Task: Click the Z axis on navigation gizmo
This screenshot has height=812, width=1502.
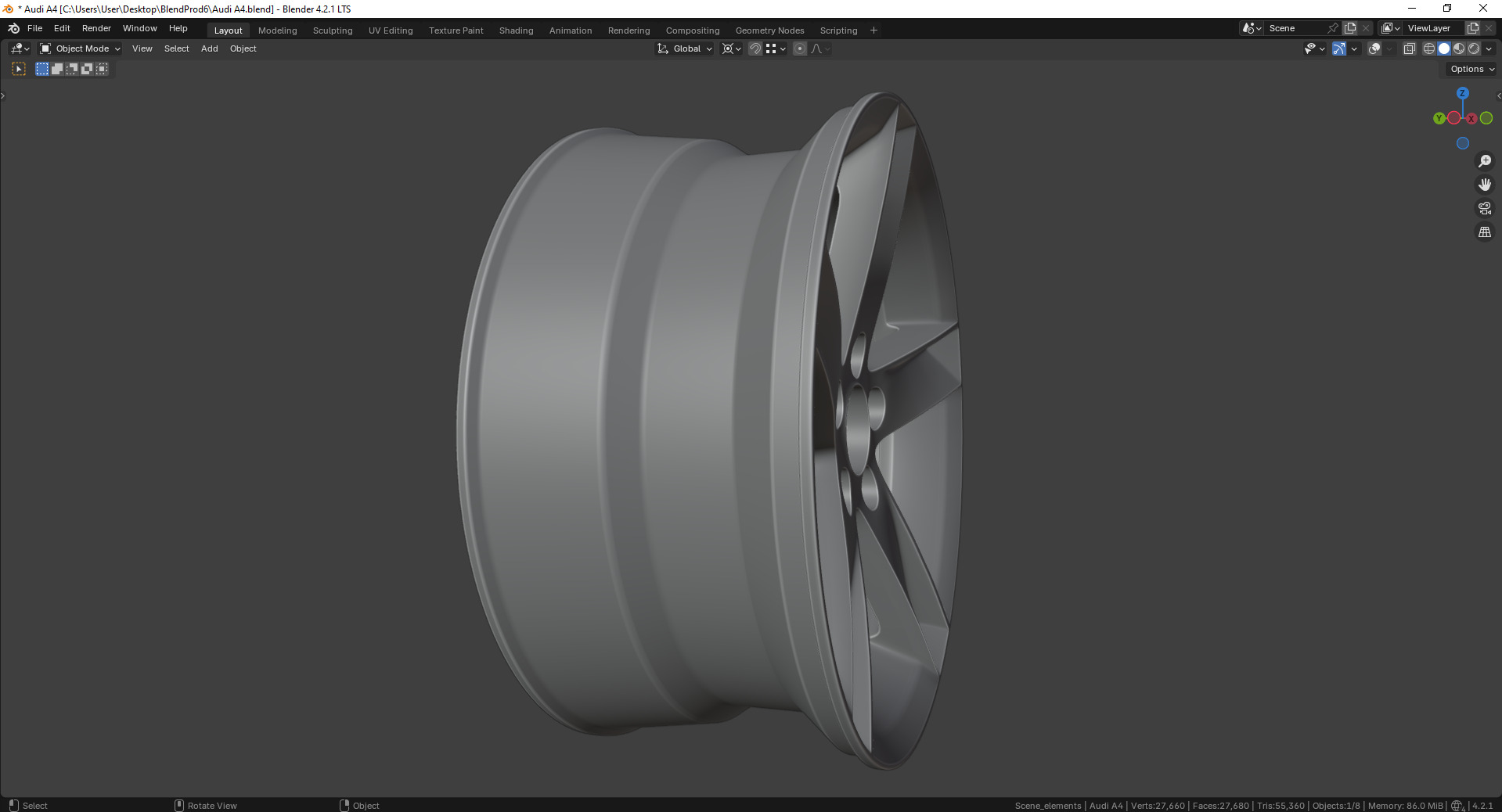Action: 1462,93
